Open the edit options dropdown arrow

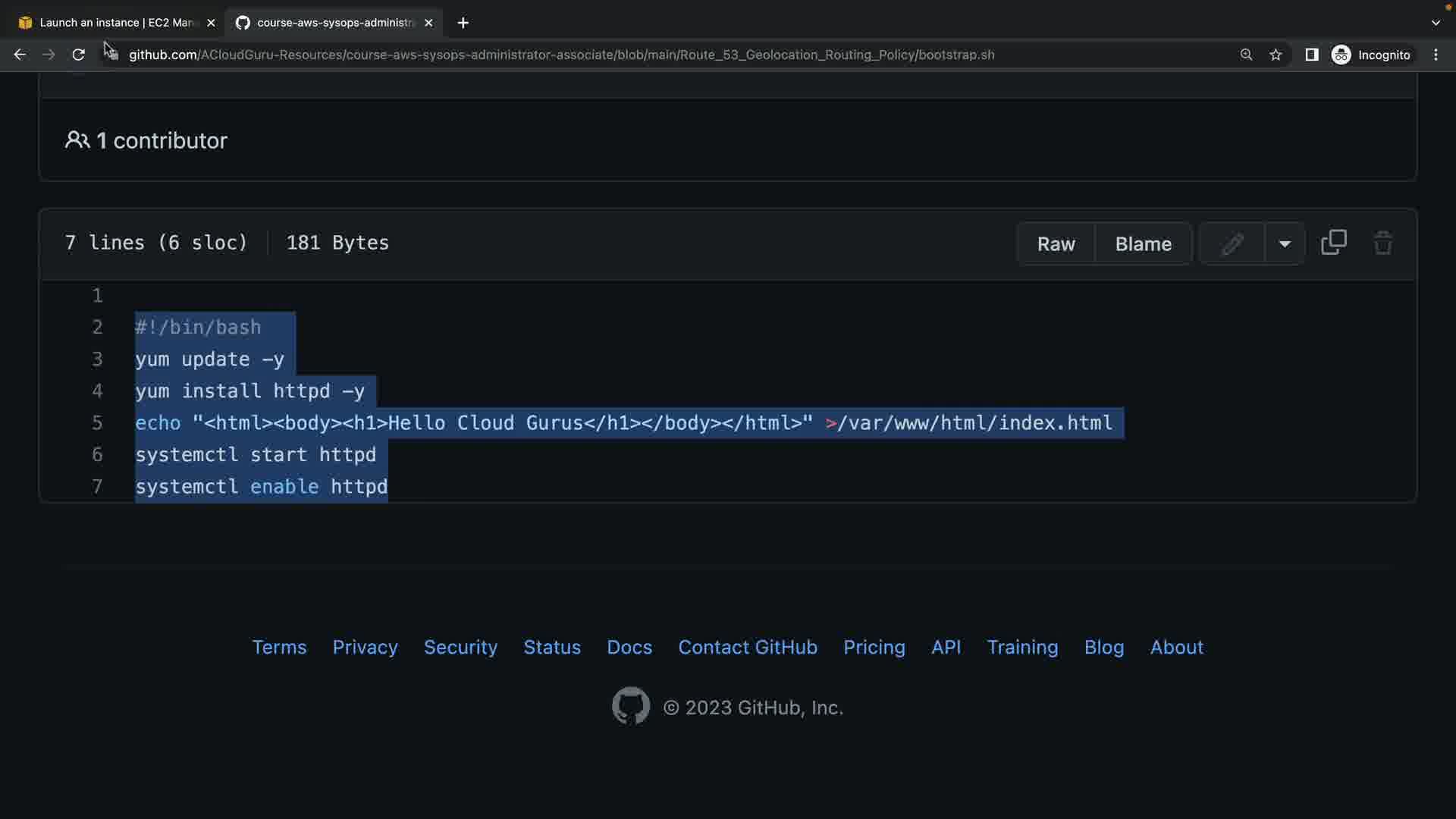pyautogui.click(x=1285, y=243)
